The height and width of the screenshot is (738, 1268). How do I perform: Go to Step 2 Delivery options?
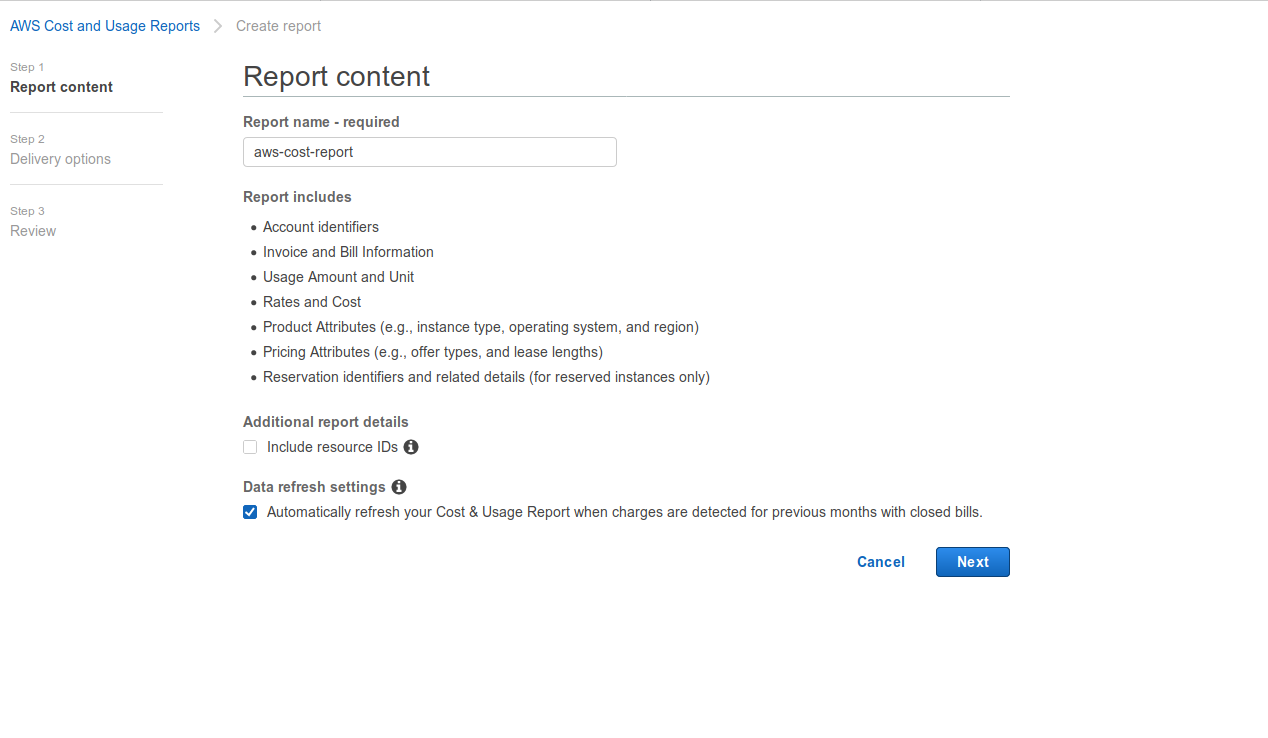[x=60, y=150]
